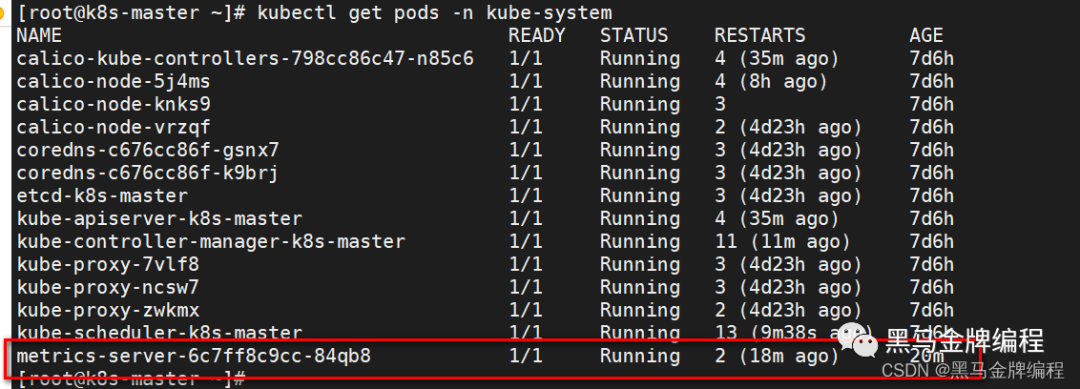
Task: Click the AGE column header
Action: (x=926, y=35)
